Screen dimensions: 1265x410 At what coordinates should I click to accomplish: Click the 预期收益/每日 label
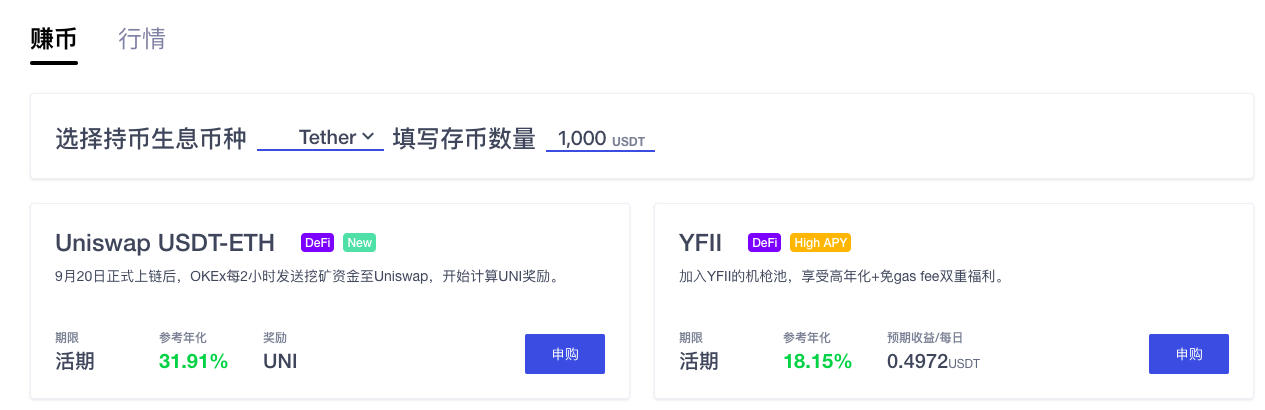(925, 338)
